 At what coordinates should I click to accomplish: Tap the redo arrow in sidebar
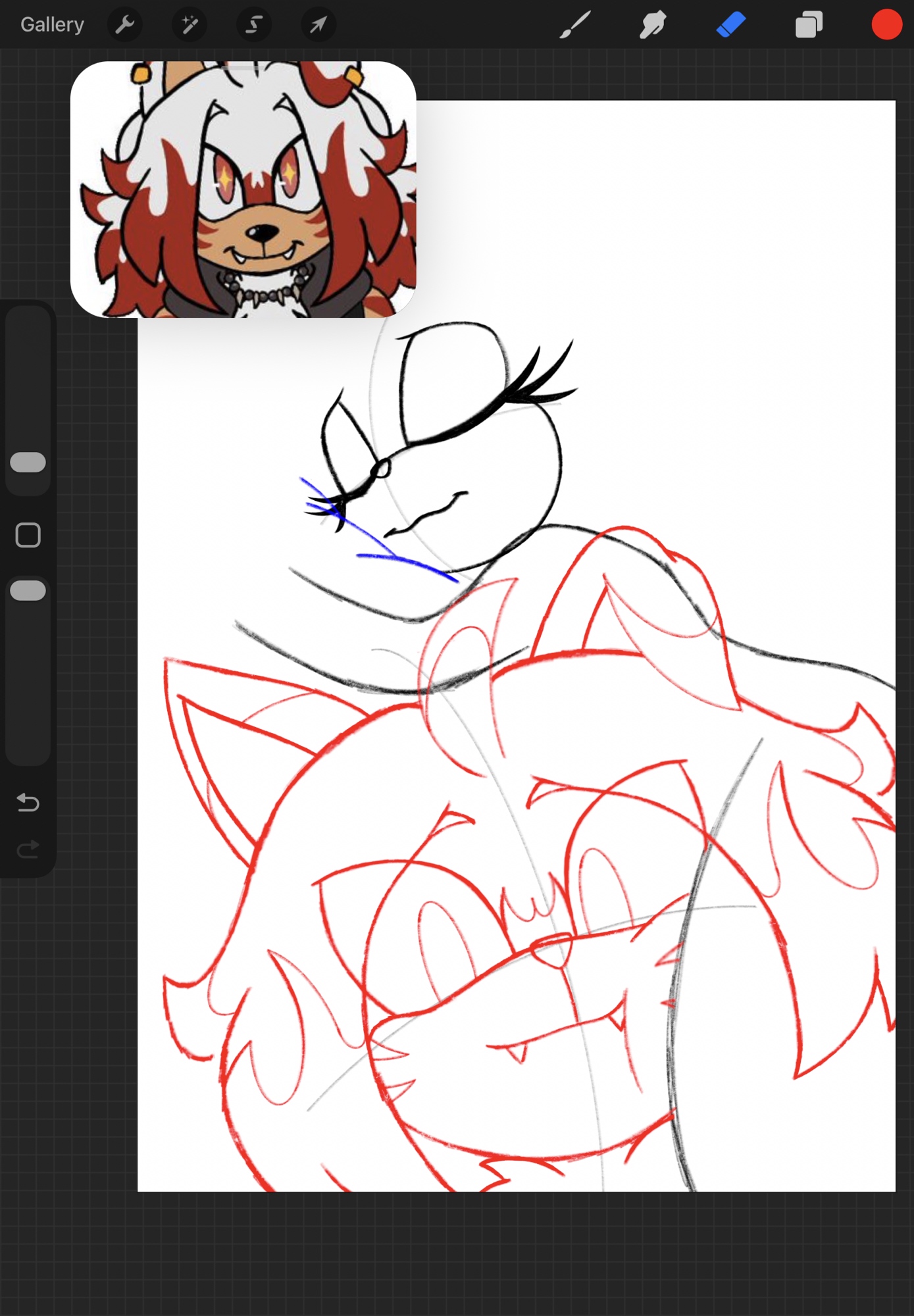pos(28,849)
